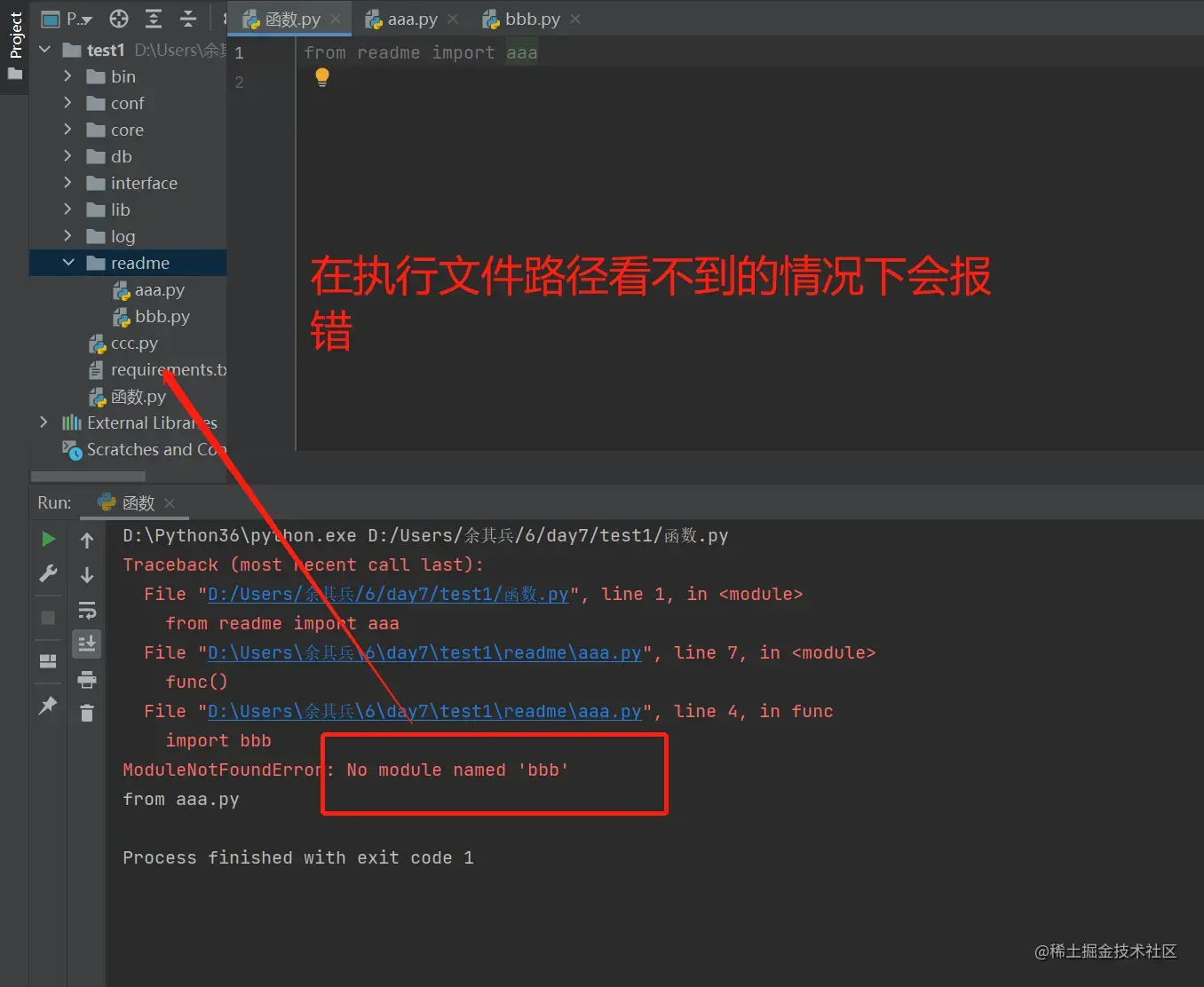The image size is (1204, 987).
Task: Select bbb.py in the project tree
Action: pyautogui.click(x=151, y=316)
